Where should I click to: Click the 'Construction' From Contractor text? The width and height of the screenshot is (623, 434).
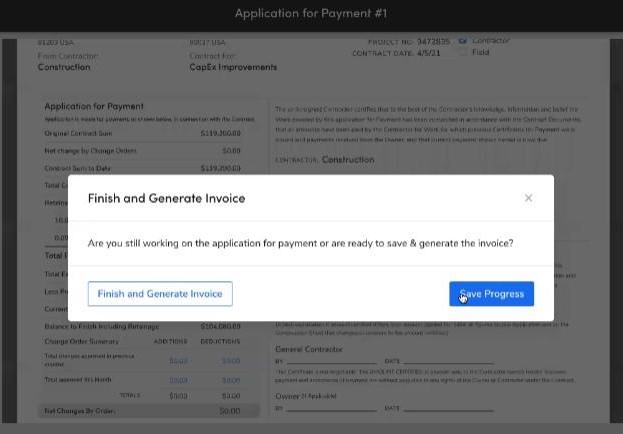[64, 67]
